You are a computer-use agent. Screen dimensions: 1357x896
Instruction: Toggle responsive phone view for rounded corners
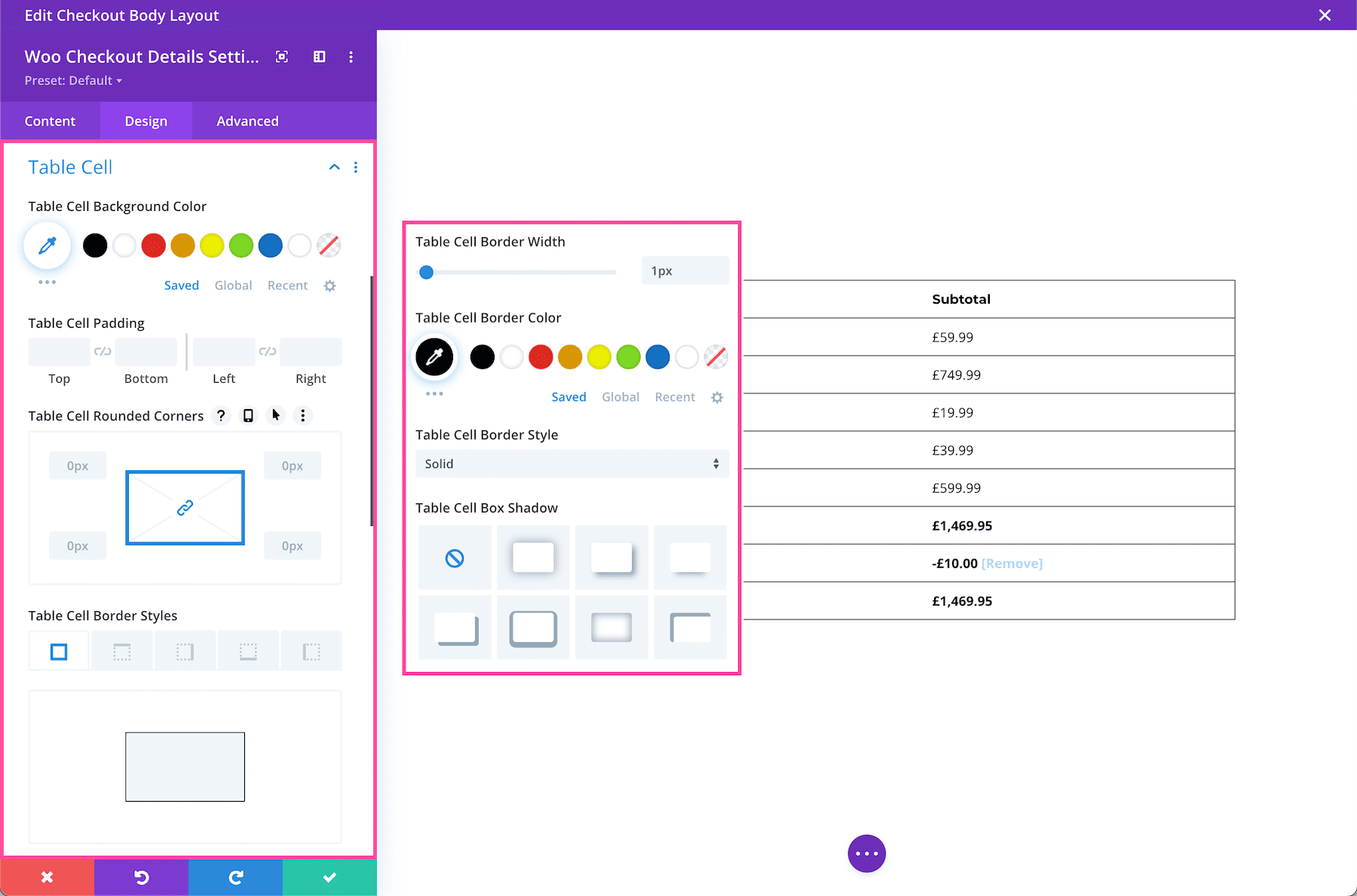point(248,415)
